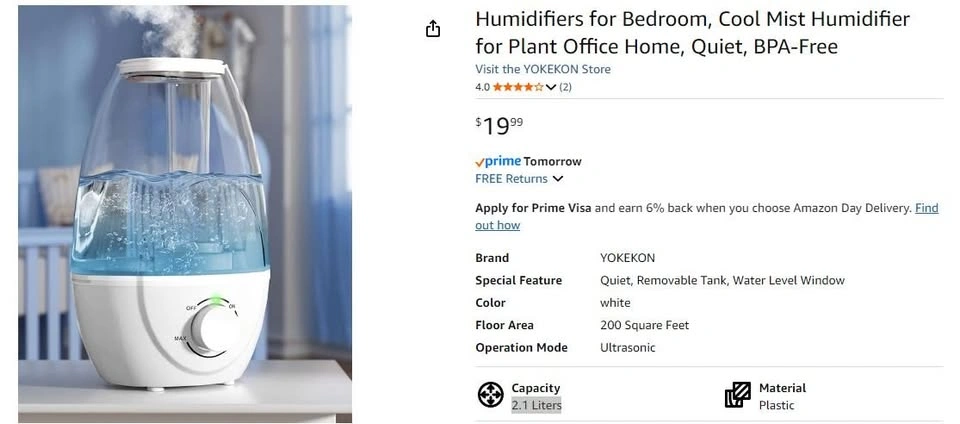Screen dimensions: 960x424
Task: Click the 'Apply for Prime Visa' text
Action: coord(533,208)
